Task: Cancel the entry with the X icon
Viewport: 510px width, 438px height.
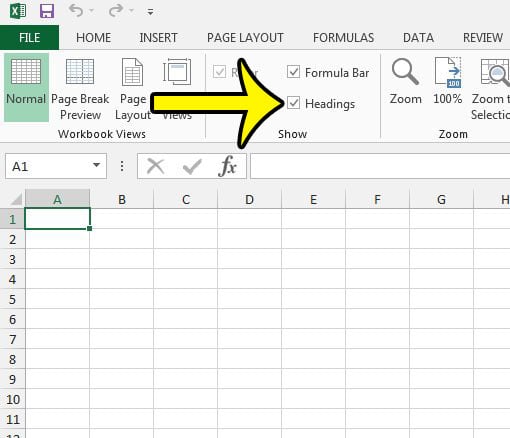Action: [x=156, y=166]
